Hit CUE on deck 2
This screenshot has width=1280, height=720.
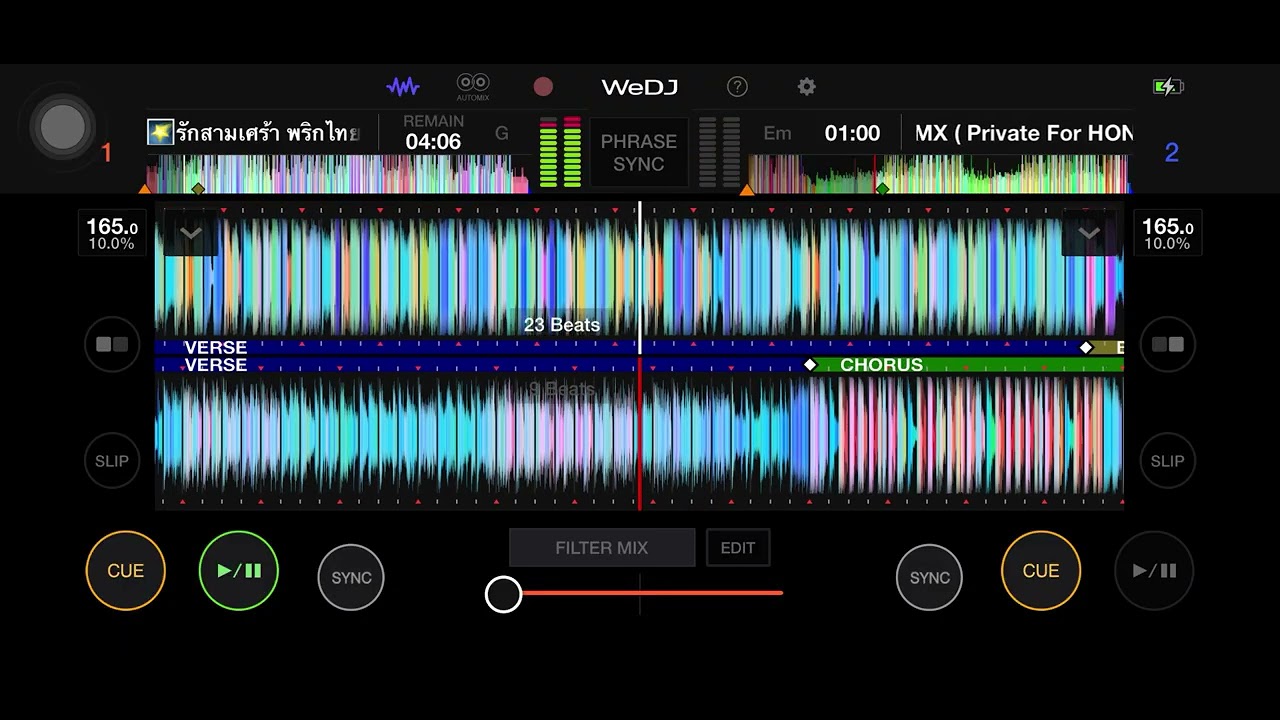click(x=1041, y=571)
